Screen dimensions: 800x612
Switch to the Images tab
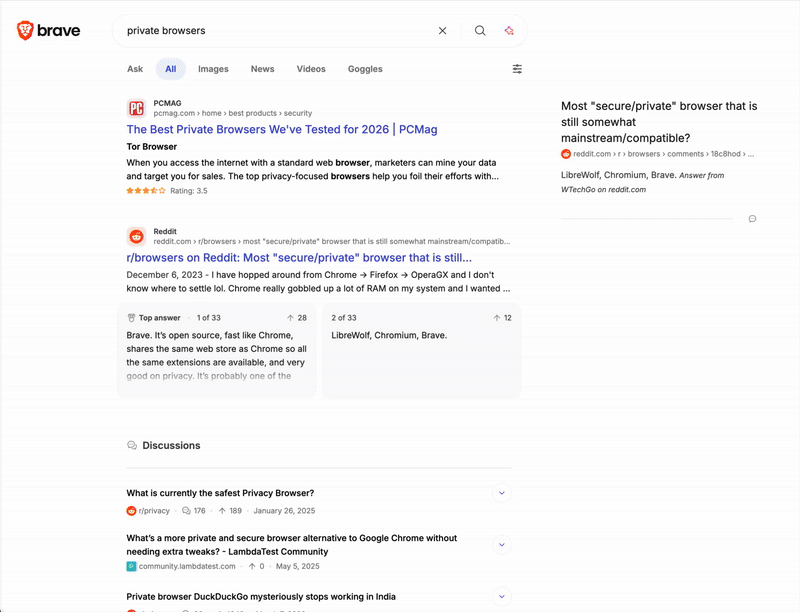[213, 69]
